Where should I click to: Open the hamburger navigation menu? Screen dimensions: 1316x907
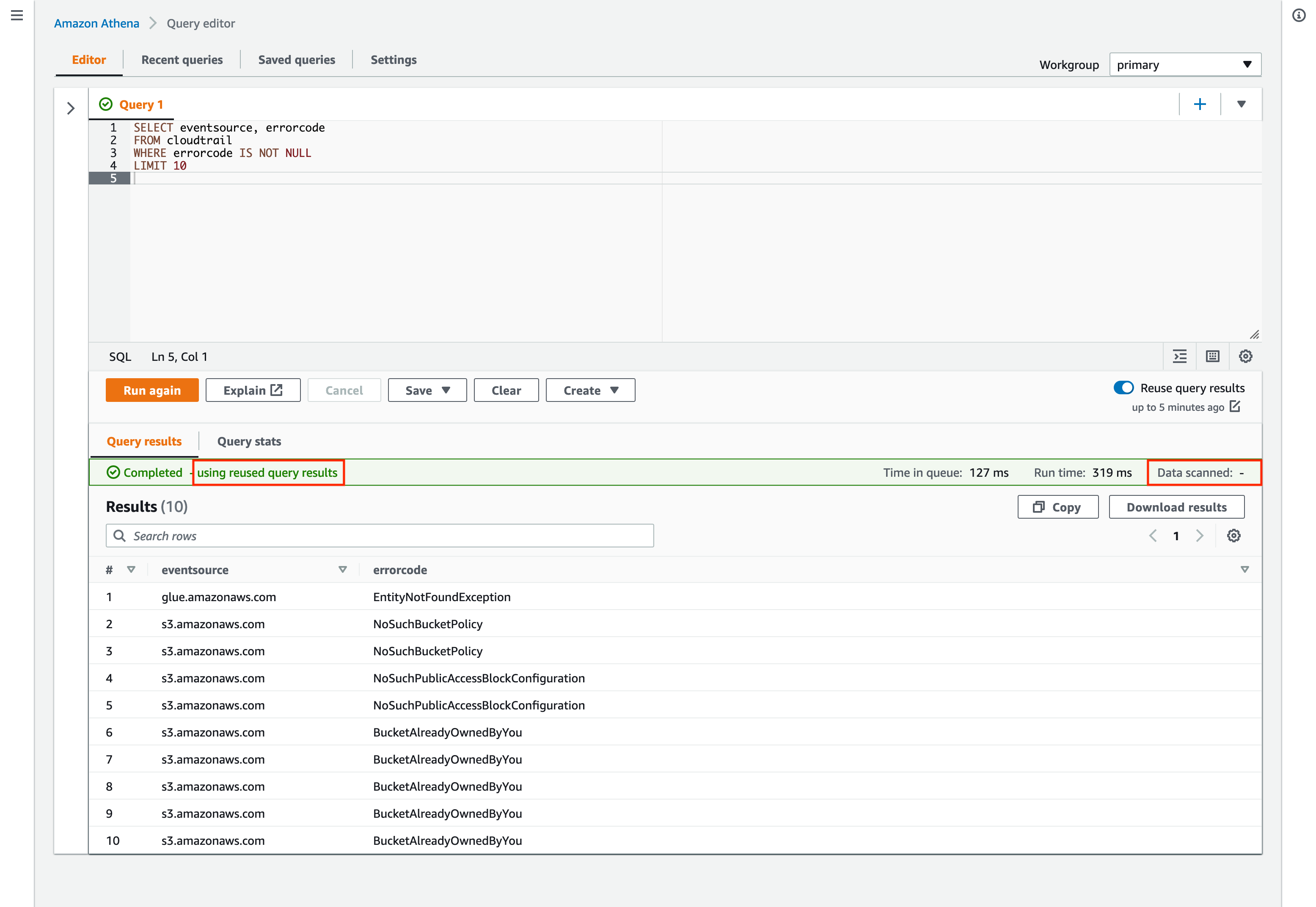tap(17, 15)
